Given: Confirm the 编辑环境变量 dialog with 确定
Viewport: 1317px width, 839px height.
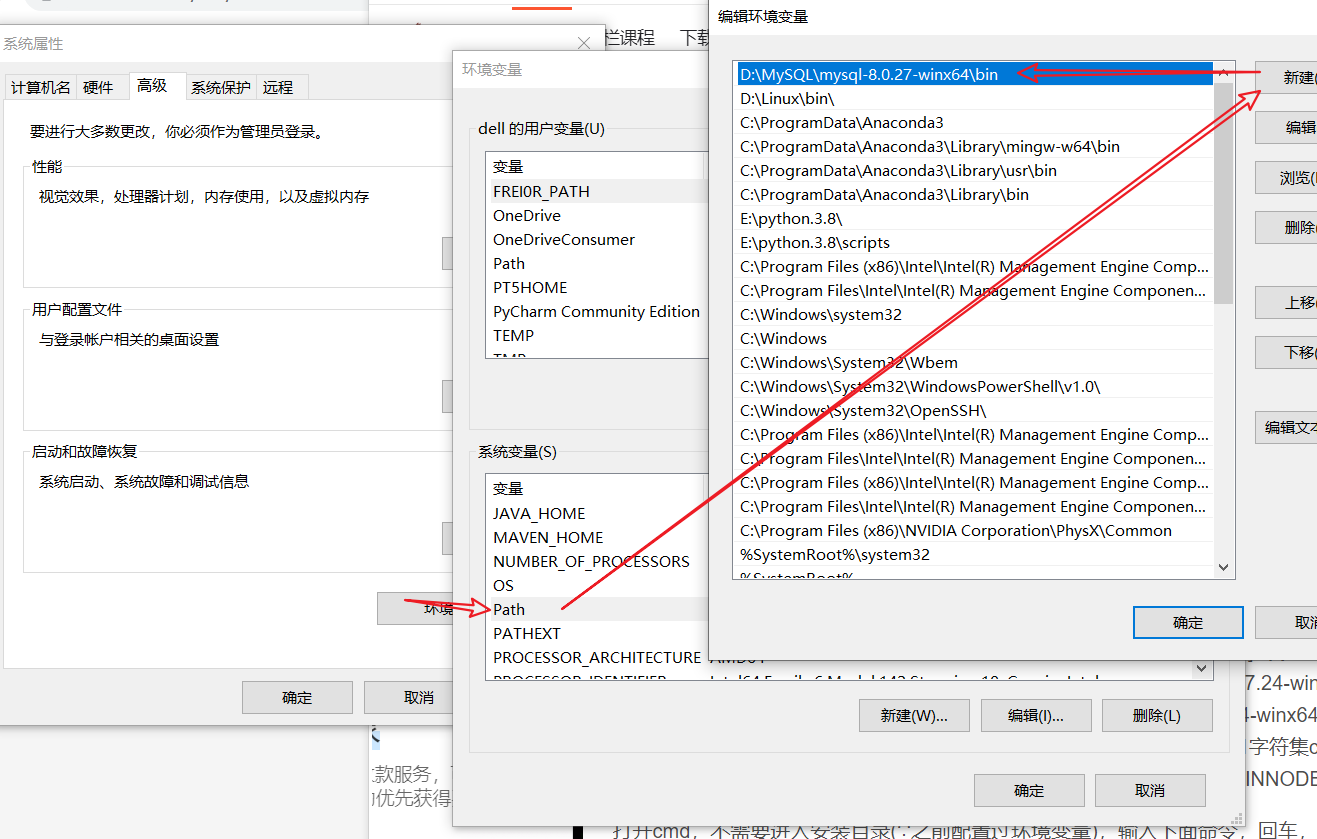Looking at the screenshot, I should [1188, 622].
